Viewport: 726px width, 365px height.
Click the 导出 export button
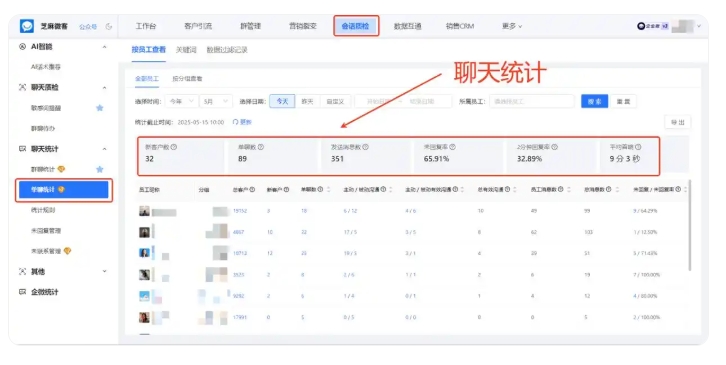677,122
